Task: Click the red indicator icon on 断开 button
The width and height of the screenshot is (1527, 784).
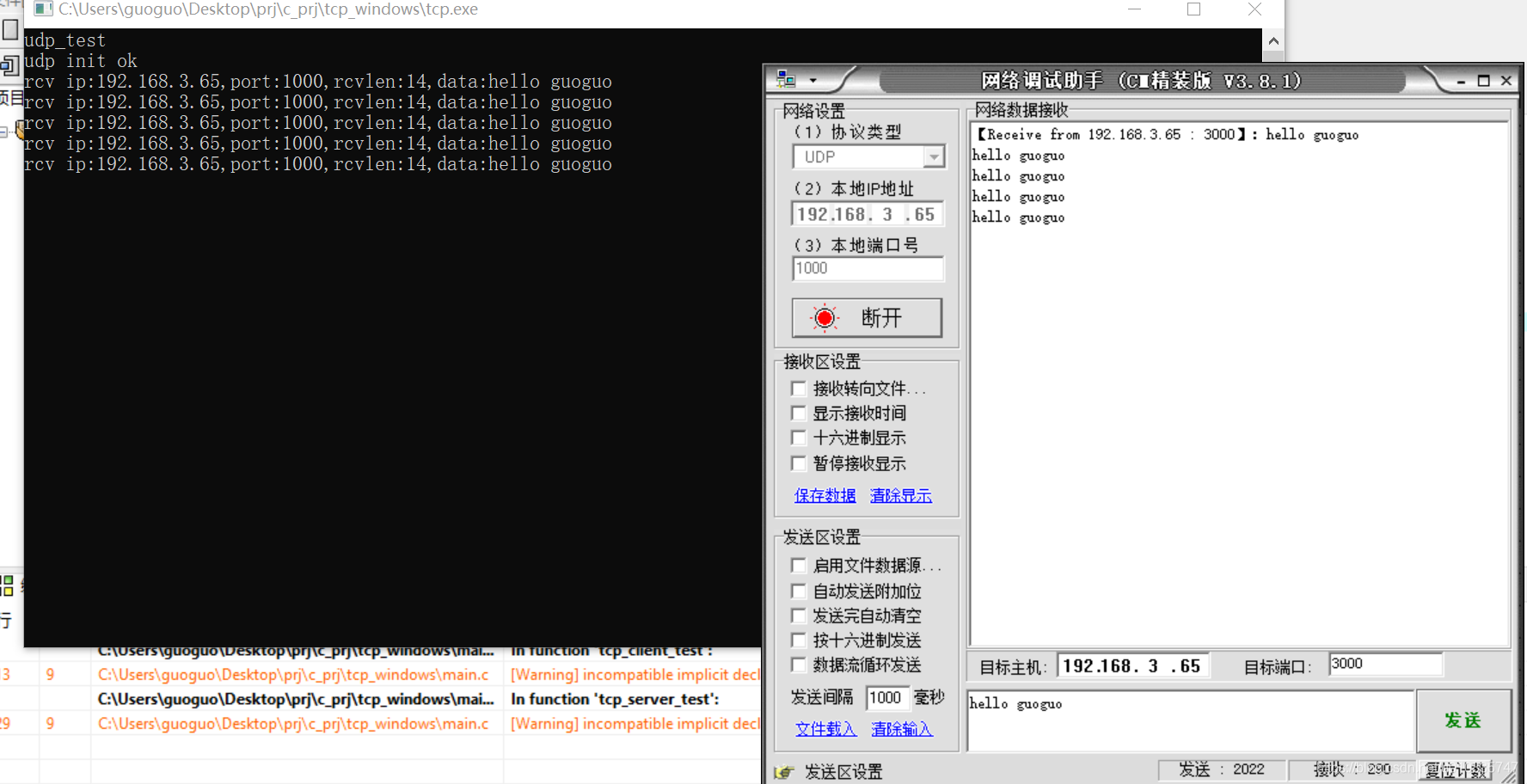Action: (x=824, y=317)
